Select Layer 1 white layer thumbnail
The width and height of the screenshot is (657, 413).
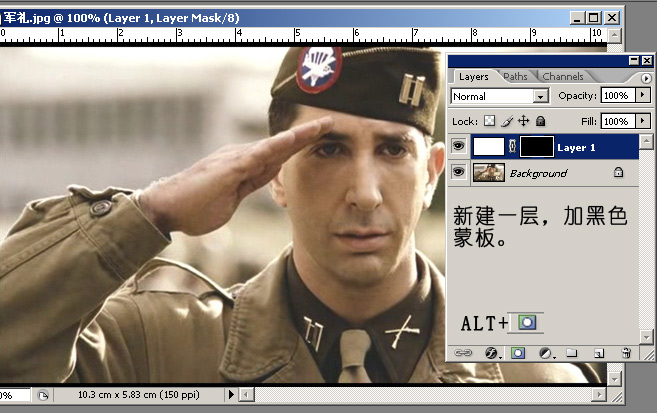[x=489, y=147]
